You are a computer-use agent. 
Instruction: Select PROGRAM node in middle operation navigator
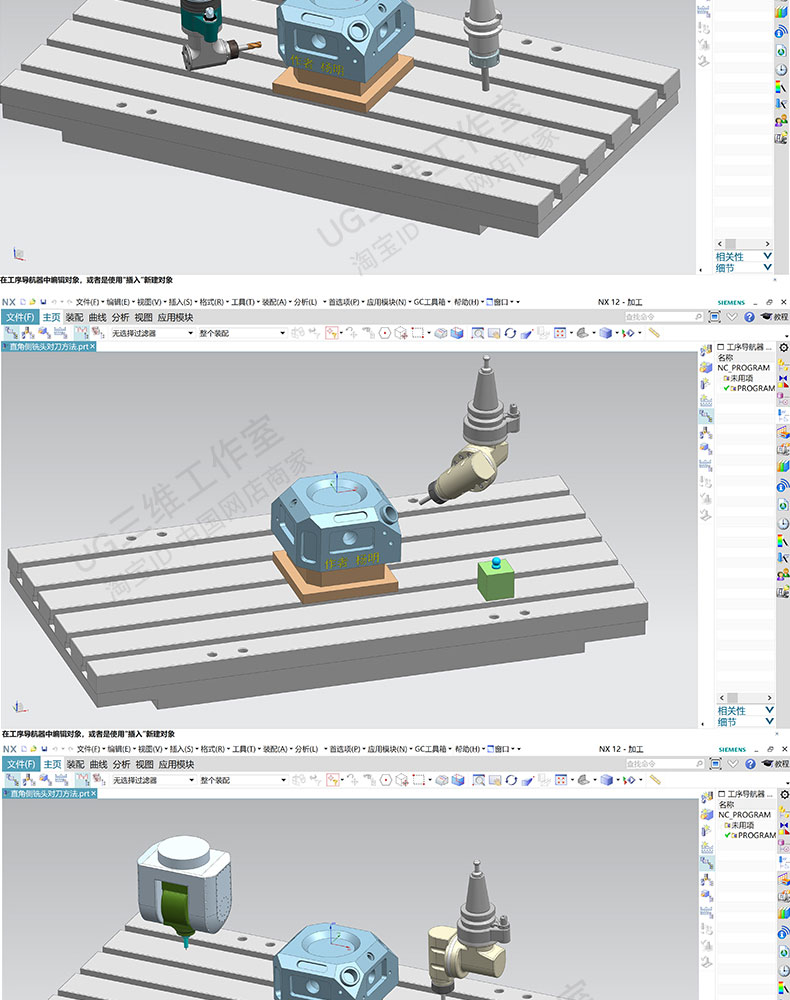755,388
